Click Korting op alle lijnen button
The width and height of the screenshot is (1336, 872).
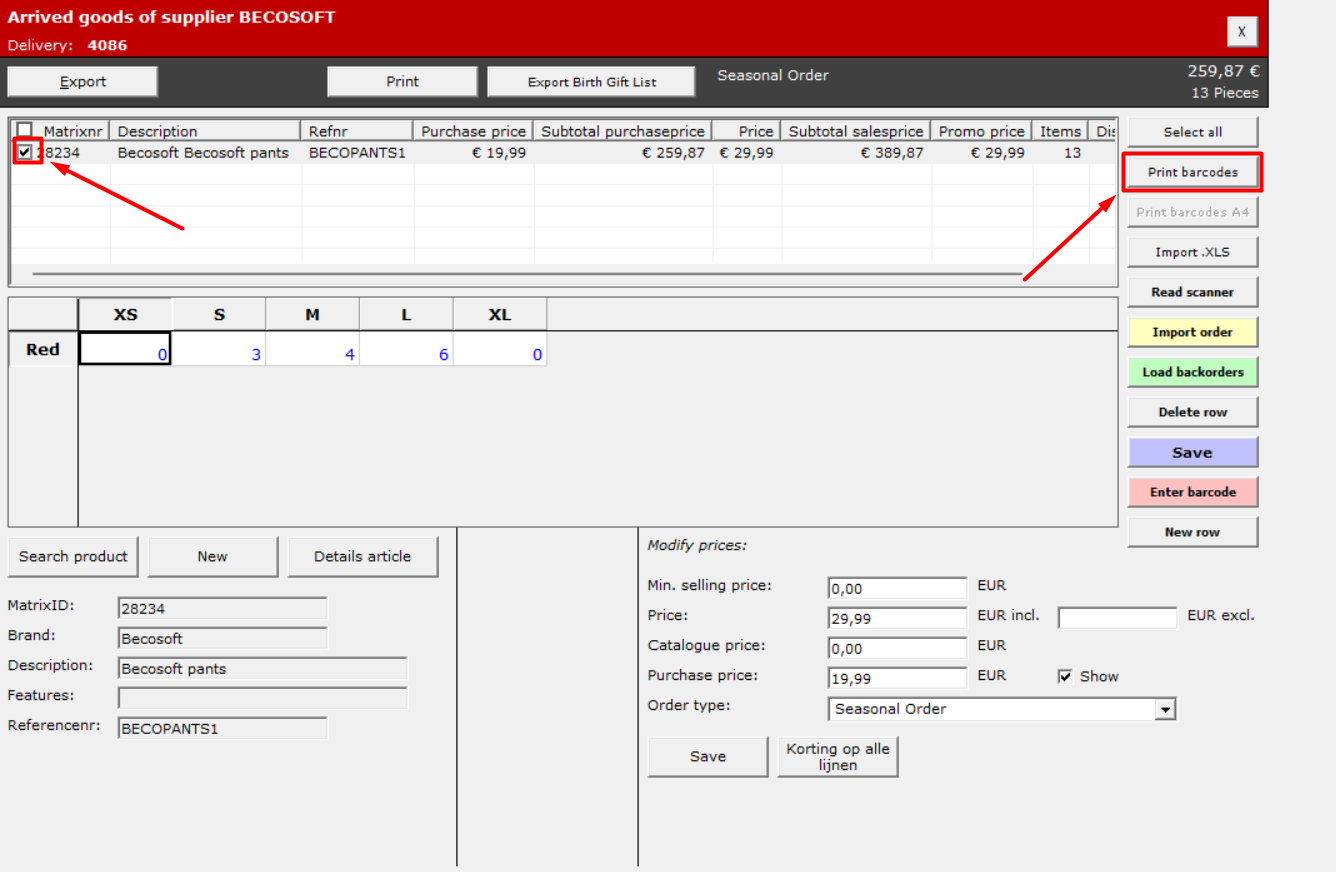pyautogui.click(x=838, y=757)
